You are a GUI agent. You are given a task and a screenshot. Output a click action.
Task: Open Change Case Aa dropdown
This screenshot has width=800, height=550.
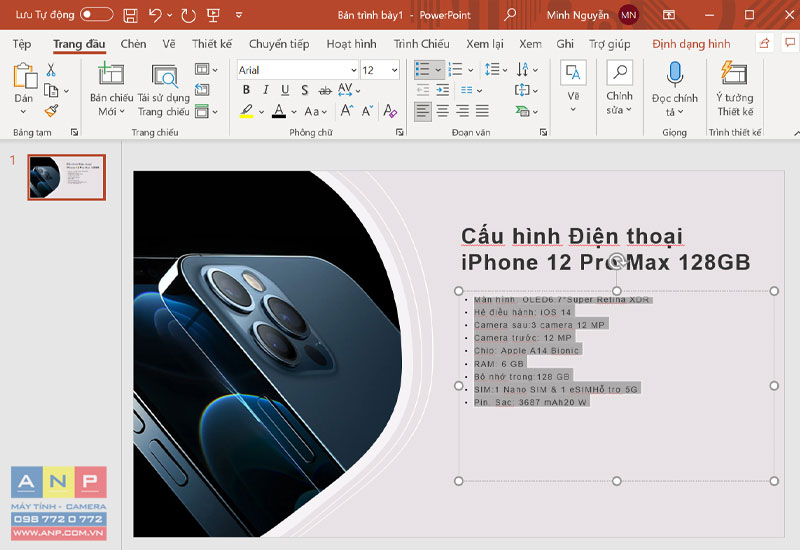[315, 111]
